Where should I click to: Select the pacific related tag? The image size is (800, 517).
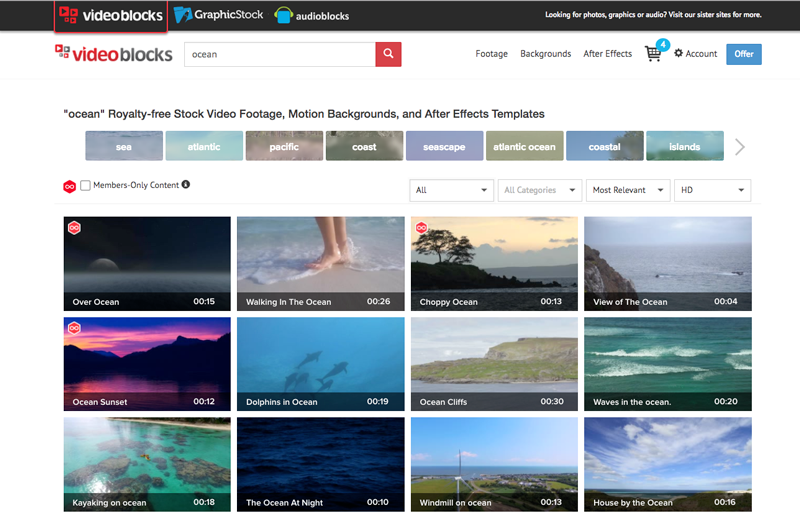coord(284,146)
